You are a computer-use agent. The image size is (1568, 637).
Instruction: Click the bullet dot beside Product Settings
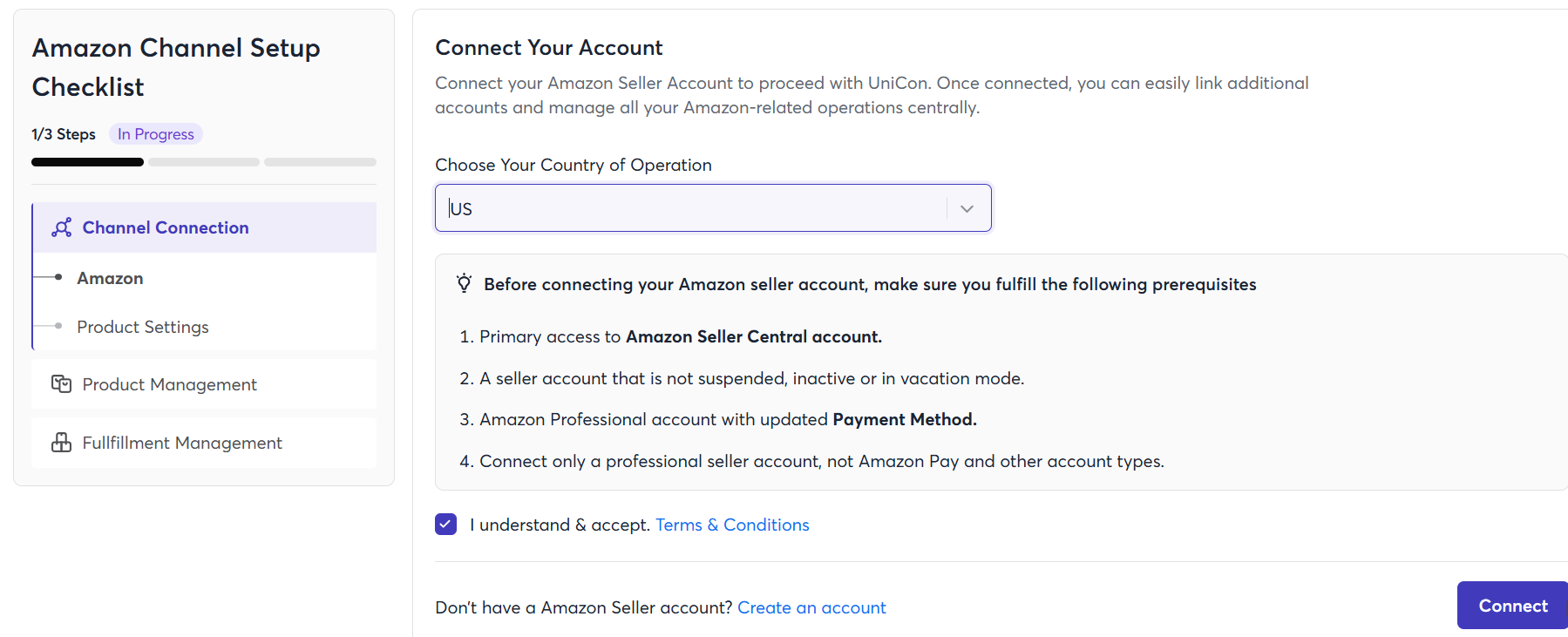[x=58, y=326]
